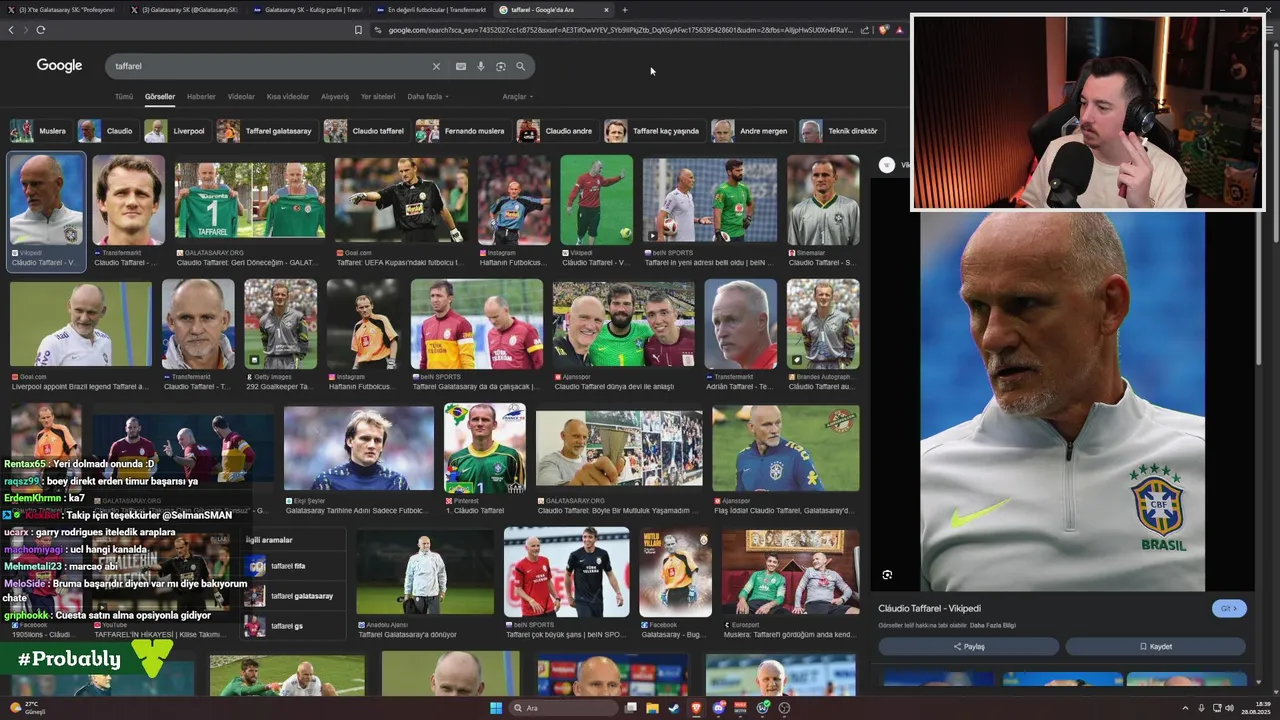Select the 'Liverpool' suggestion chip
This screenshot has height=720, width=1280.
(x=176, y=131)
